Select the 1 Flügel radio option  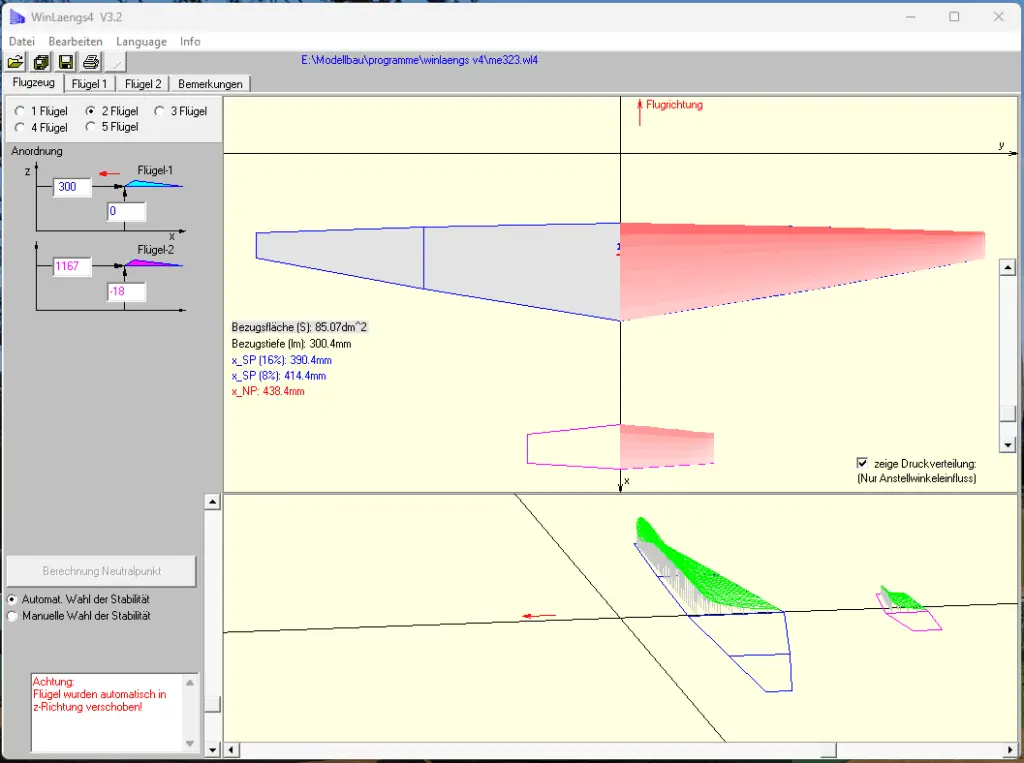point(20,111)
